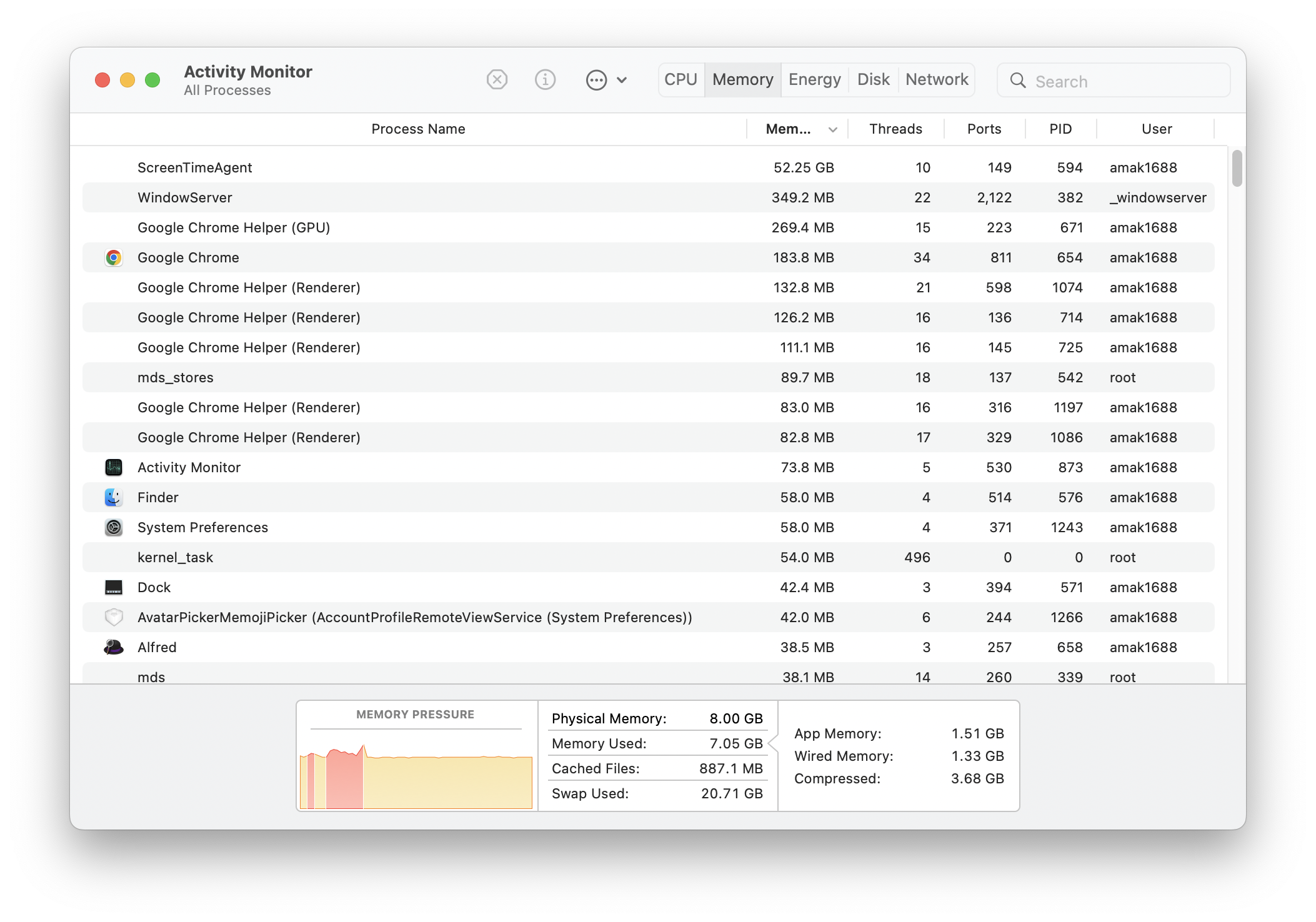The width and height of the screenshot is (1316, 922).
Task: Click the search magnifier icon
Action: [x=1017, y=81]
